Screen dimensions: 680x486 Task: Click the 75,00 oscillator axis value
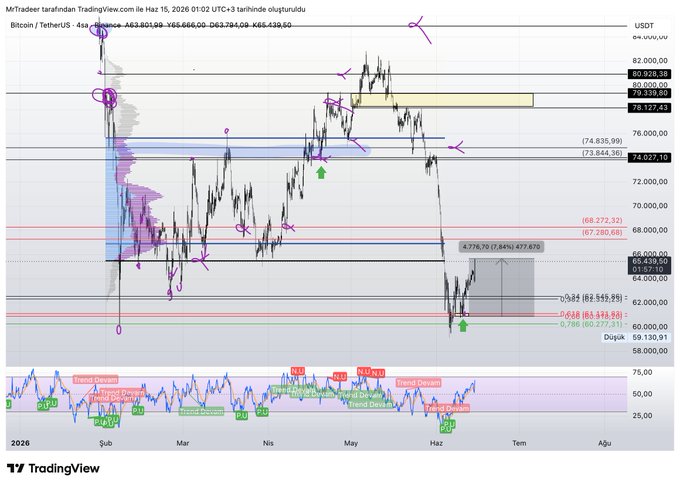click(x=642, y=372)
